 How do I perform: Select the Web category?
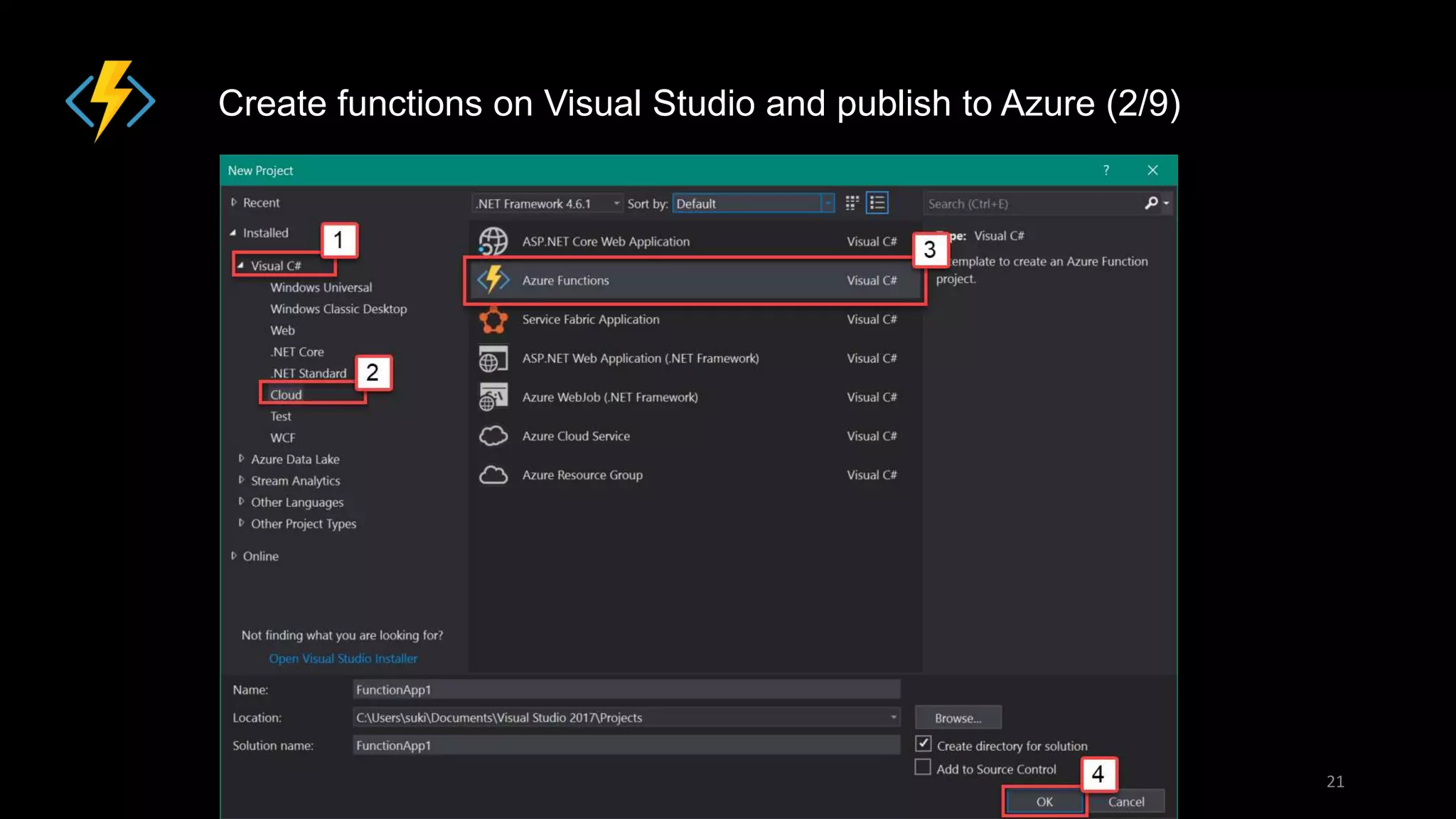282,330
